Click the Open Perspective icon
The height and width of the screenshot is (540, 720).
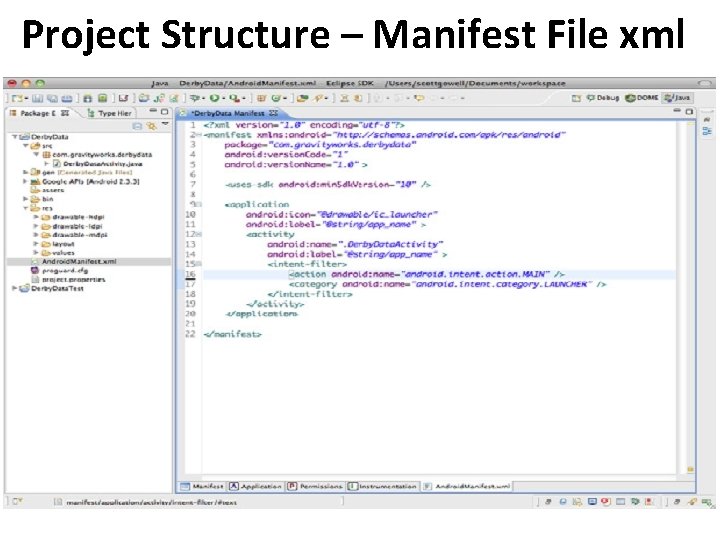pyautogui.click(x=576, y=98)
